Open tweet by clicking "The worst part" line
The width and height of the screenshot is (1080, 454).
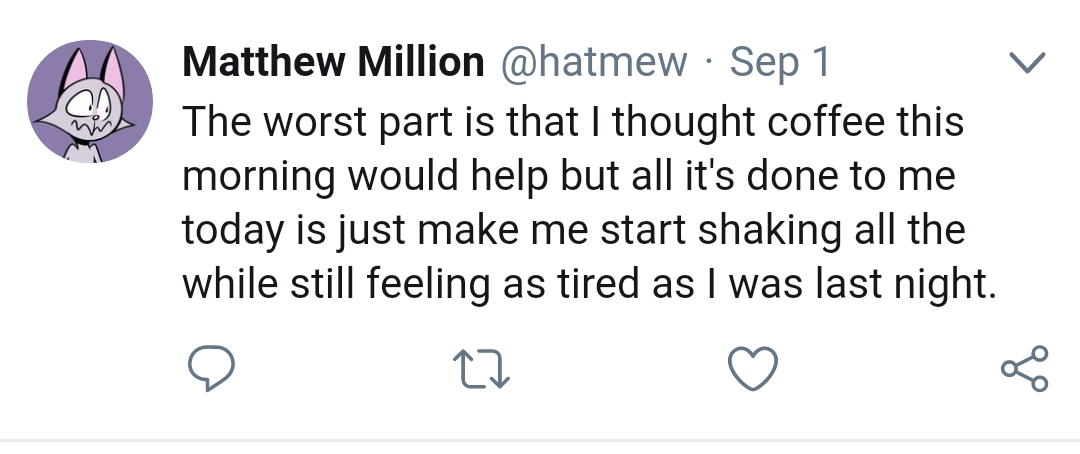[571, 122]
